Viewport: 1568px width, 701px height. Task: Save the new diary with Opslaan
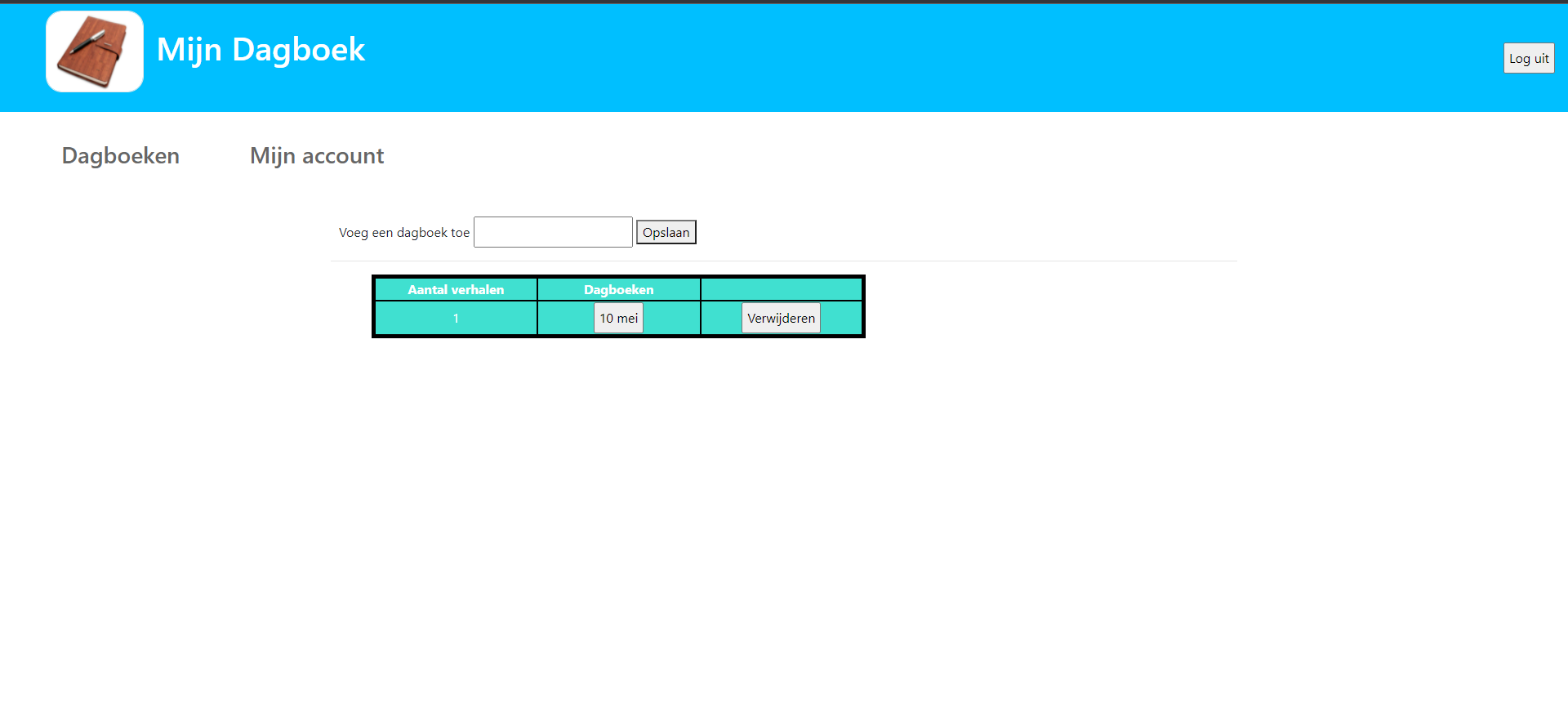[x=666, y=233]
